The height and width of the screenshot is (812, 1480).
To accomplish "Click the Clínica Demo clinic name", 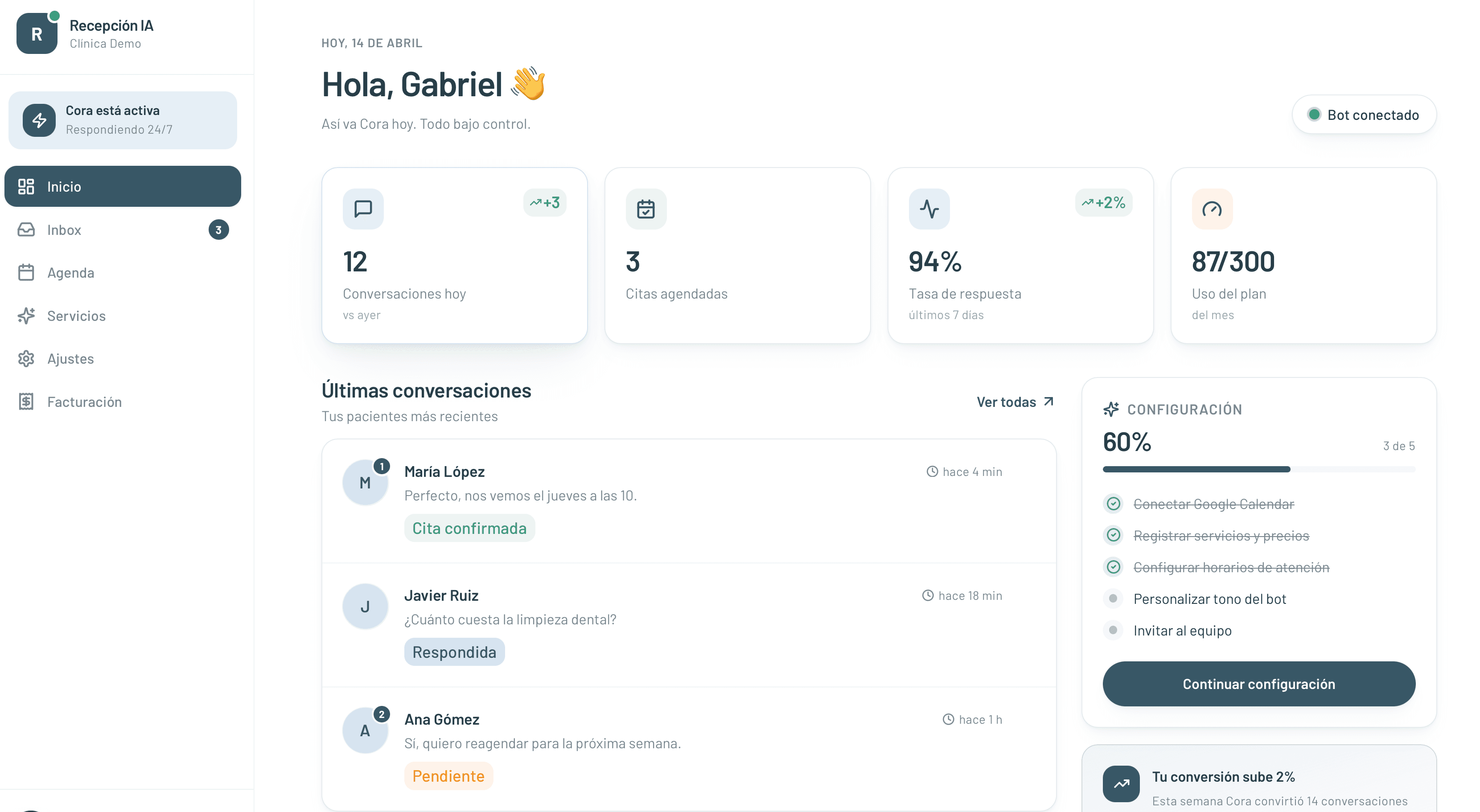I will tap(105, 44).
